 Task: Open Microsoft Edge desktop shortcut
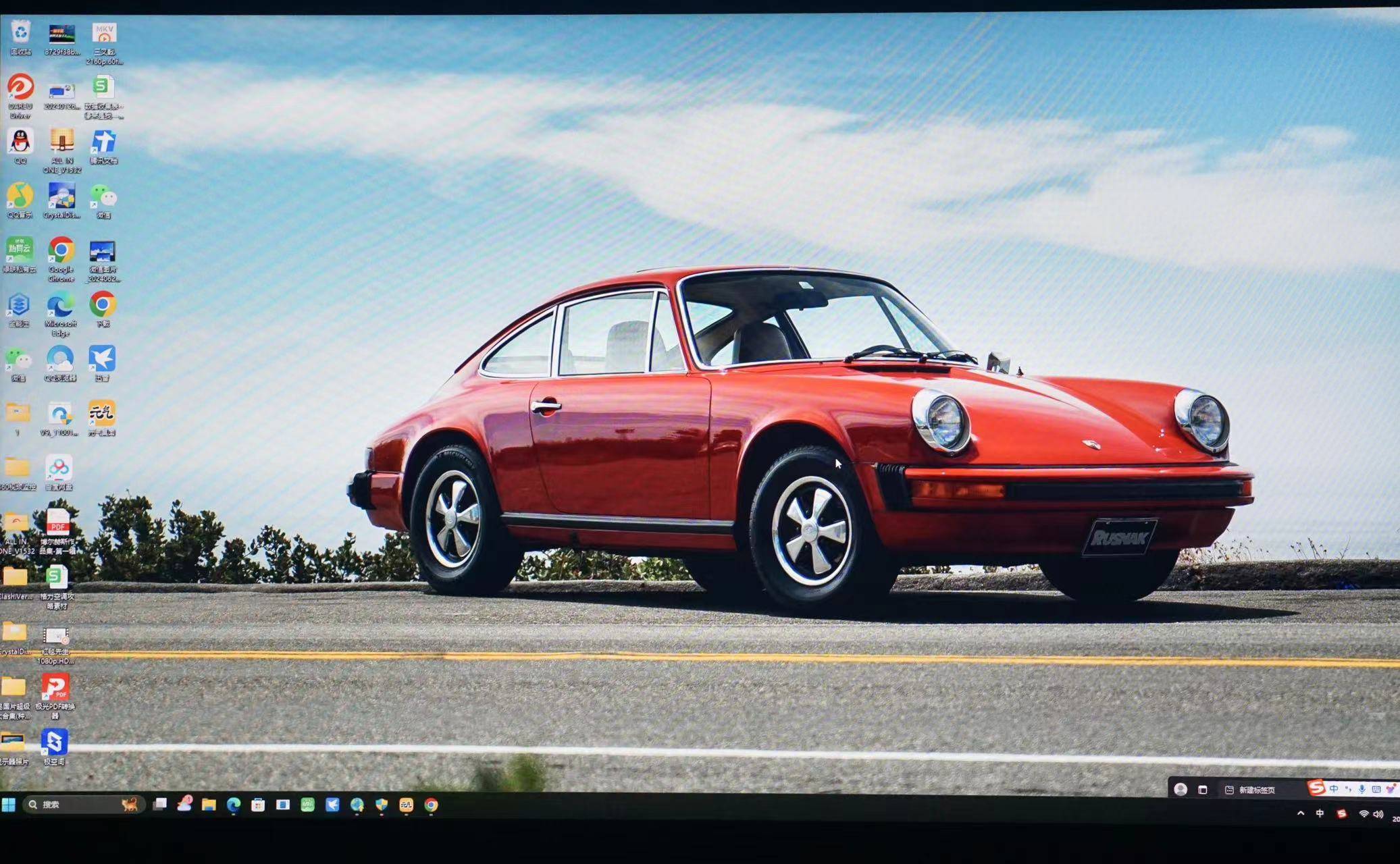point(61,306)
